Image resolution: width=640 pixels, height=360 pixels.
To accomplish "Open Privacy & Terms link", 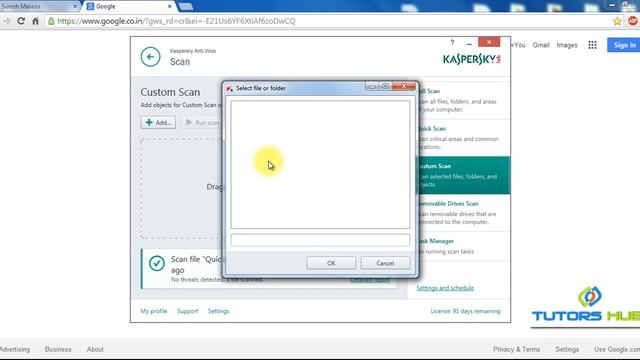I will point(516,349).
